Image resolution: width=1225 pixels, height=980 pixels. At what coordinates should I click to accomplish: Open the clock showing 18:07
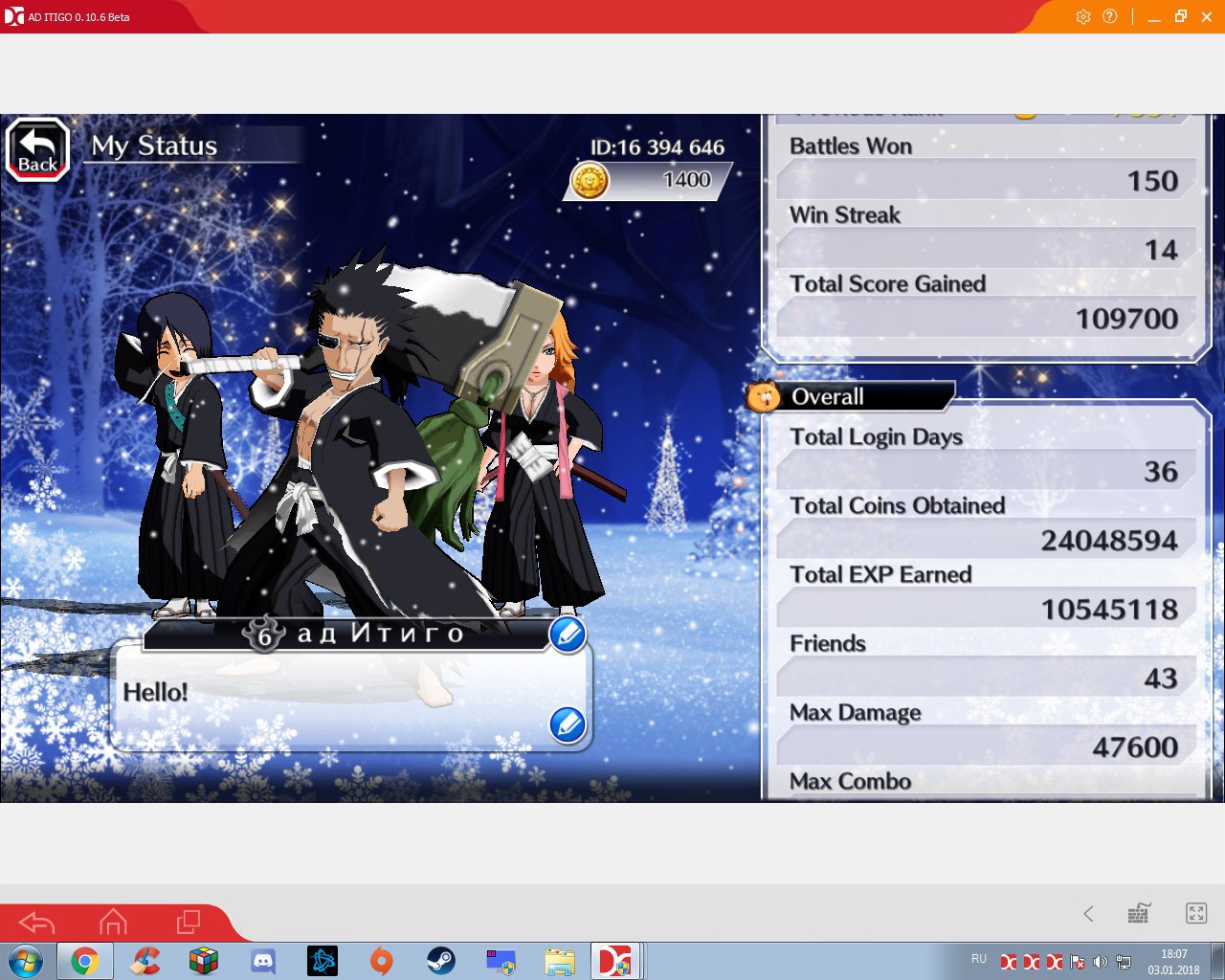(1174, 961)
